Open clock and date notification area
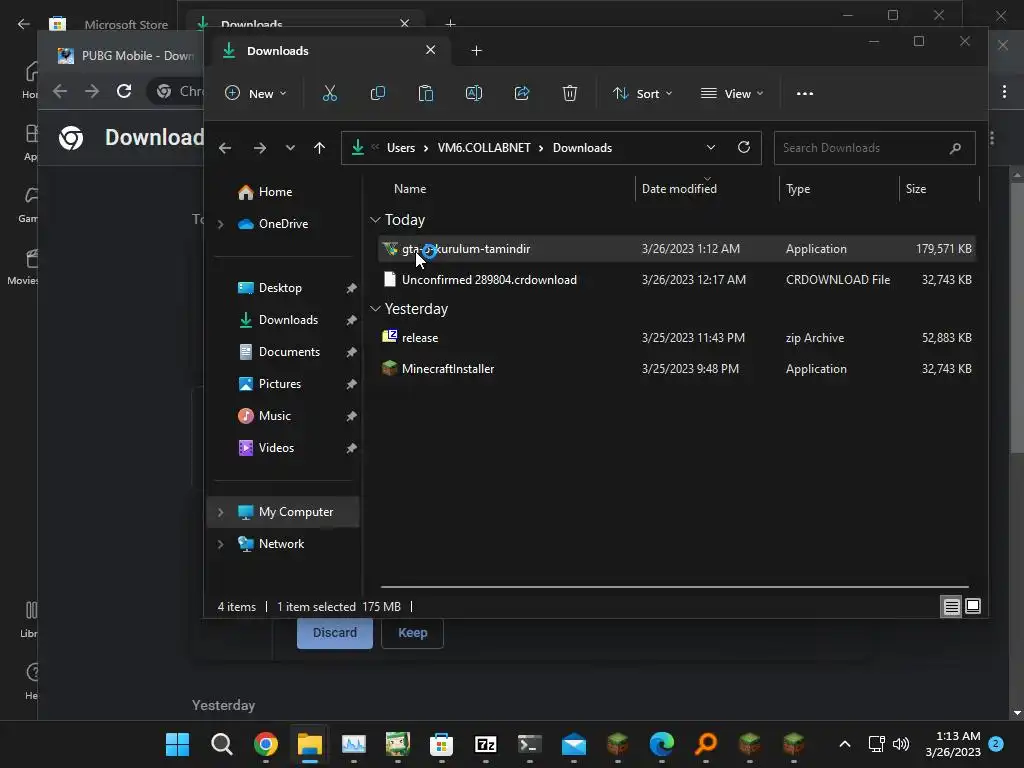Screen dimensions: 1024x768 tap(953, 744)
